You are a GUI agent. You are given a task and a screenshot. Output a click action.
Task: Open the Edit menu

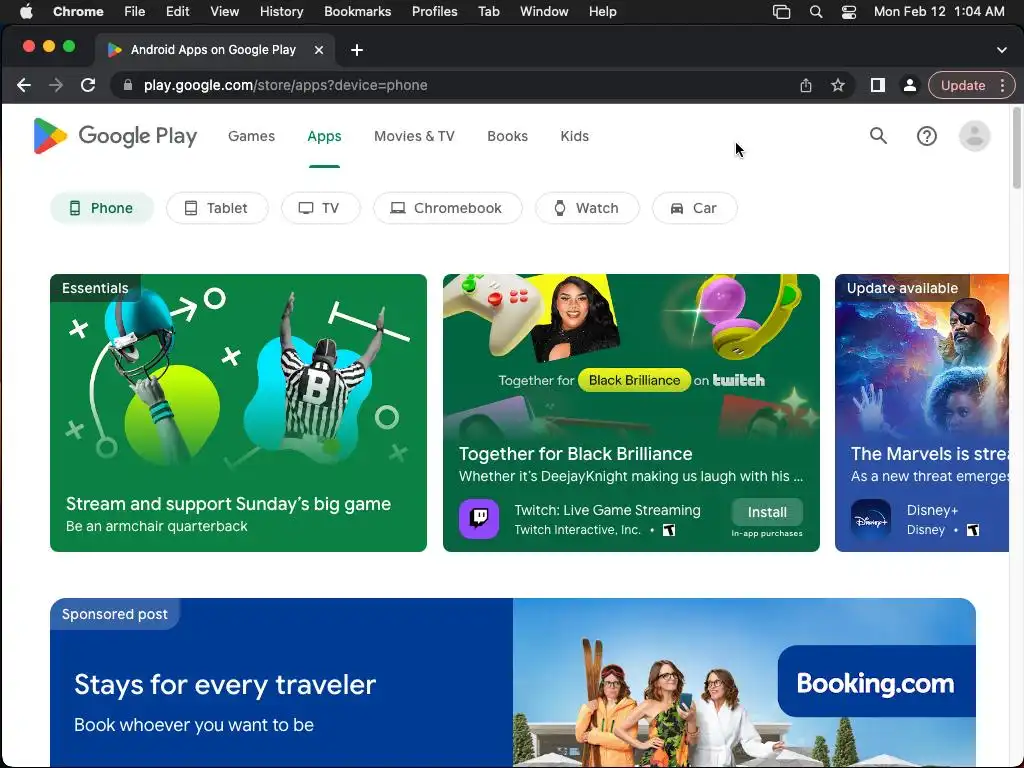[177, 11]
